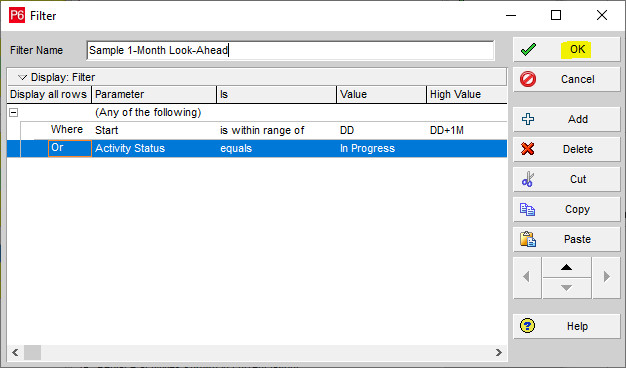Click the red X Delete icon
The height and width of the screenshot is (368, 626).
[x=528, y=149]
